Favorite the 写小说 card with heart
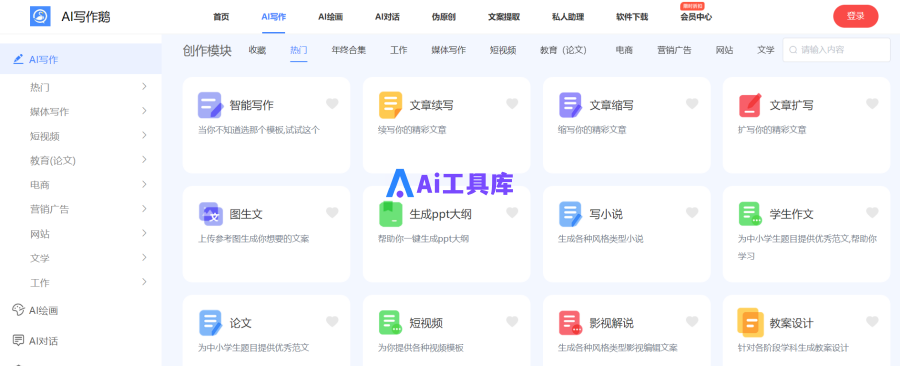This screenshot has width=900, height=366. click(x=692, y=213)
